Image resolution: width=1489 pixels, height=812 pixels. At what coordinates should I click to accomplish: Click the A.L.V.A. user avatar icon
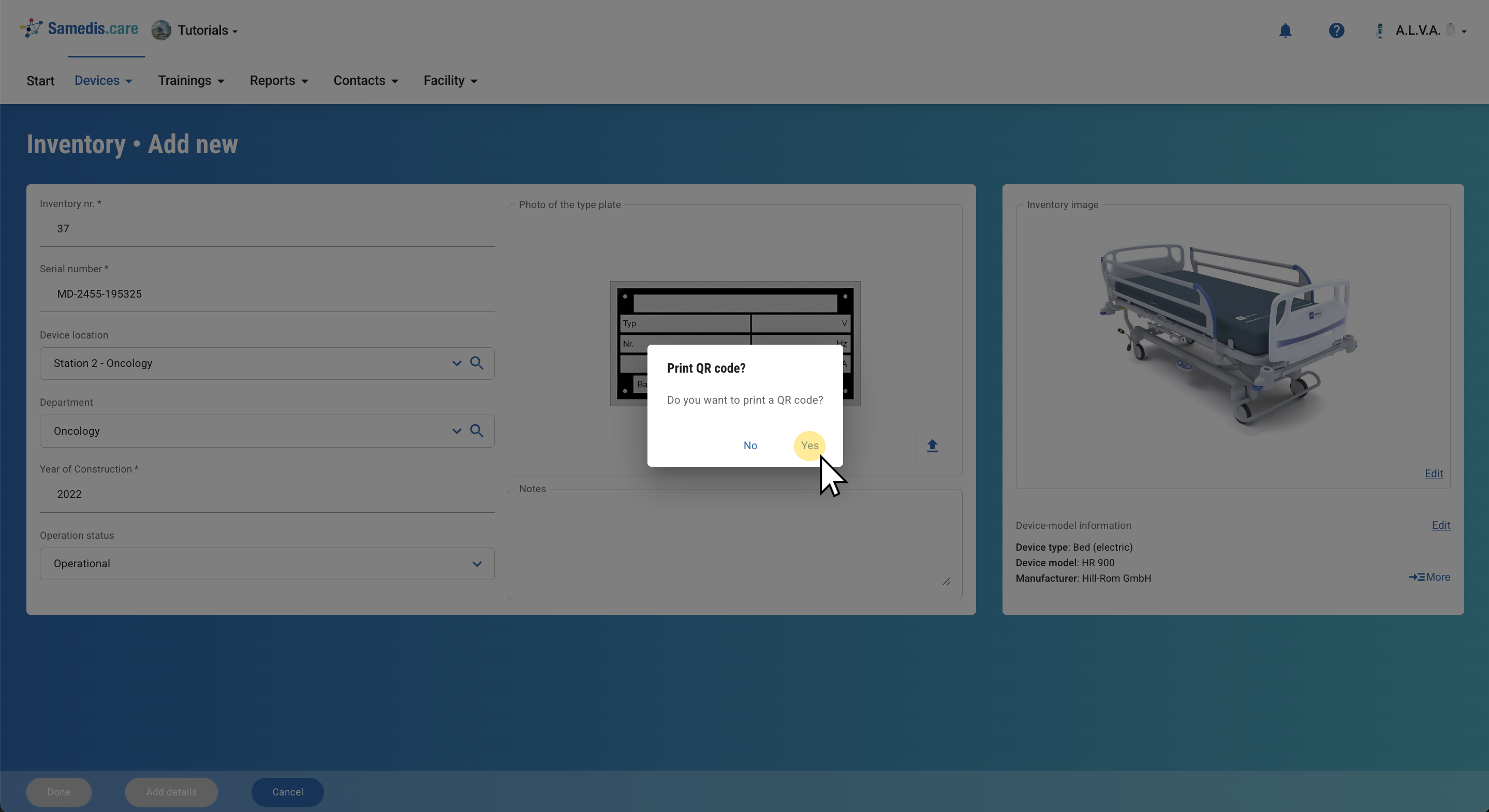click(1379, 31)
